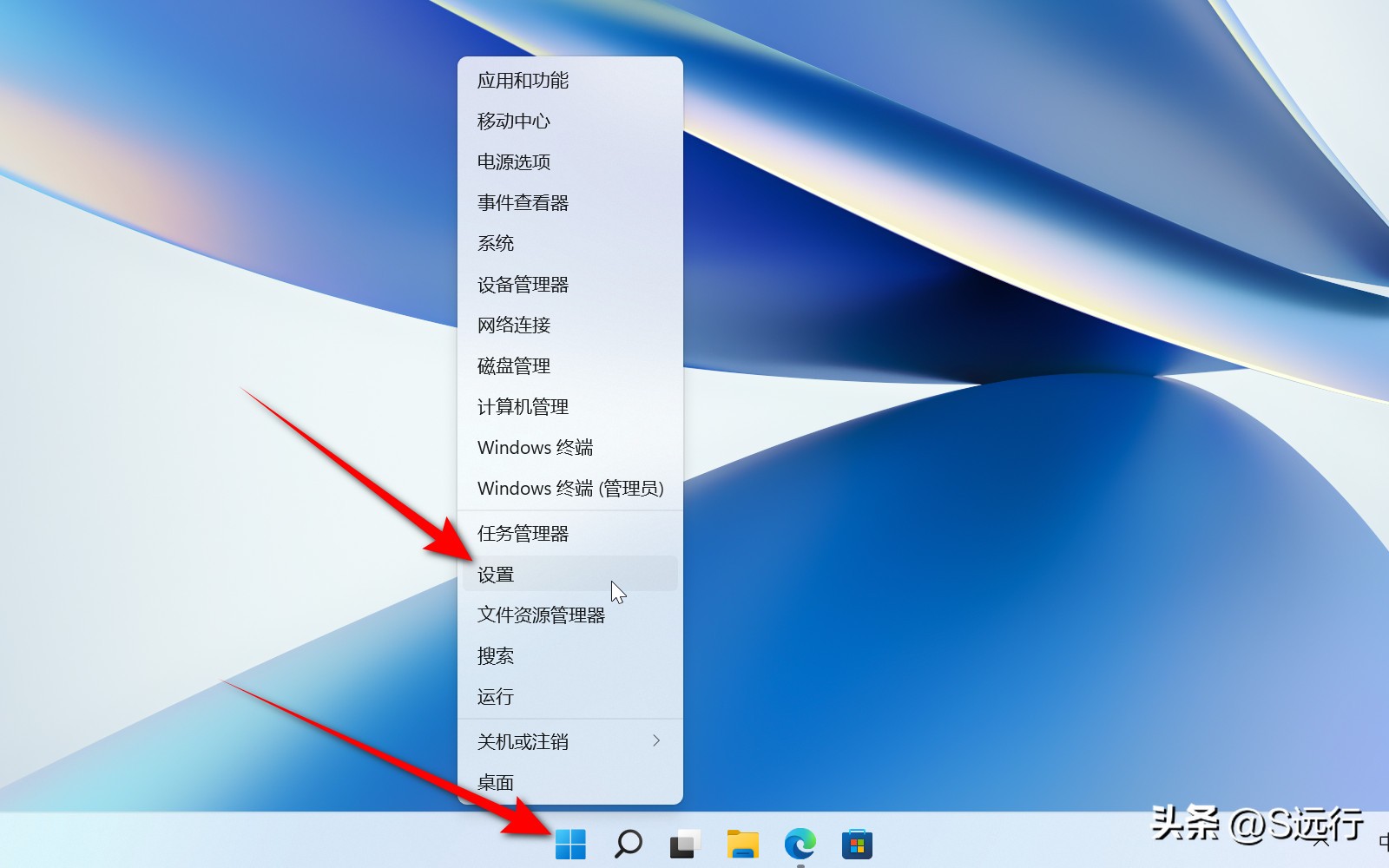Open the Start menu from the taskbar
The image size is (1389, 868).
click(572, 842)
